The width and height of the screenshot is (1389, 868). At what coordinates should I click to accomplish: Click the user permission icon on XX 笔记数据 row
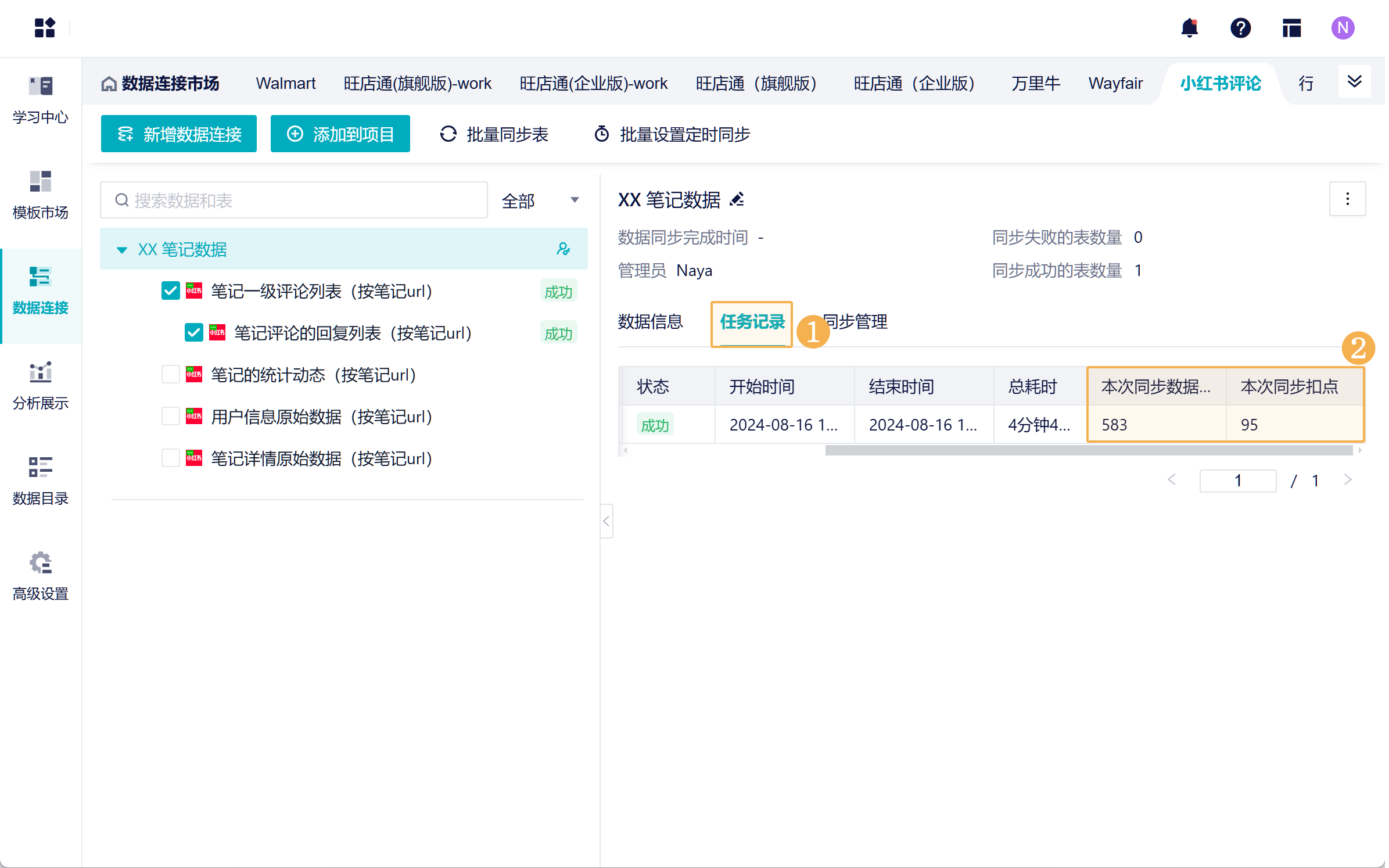[x=563, y=249]
